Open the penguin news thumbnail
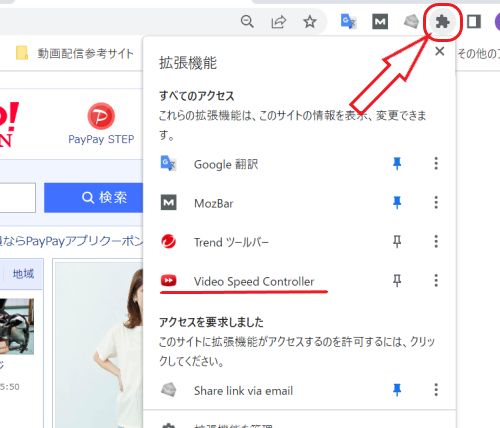Viewport: 500px width, 428px height. click(17, 327)
